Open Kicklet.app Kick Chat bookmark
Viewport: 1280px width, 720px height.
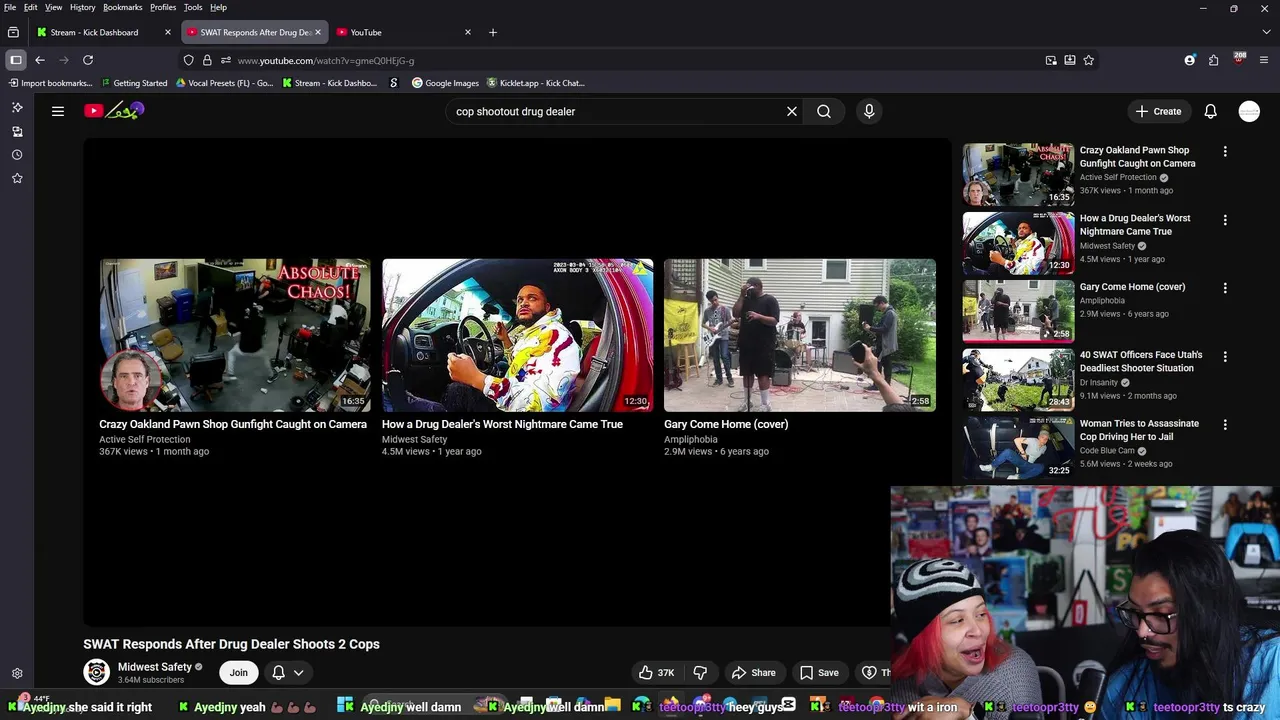535,83
